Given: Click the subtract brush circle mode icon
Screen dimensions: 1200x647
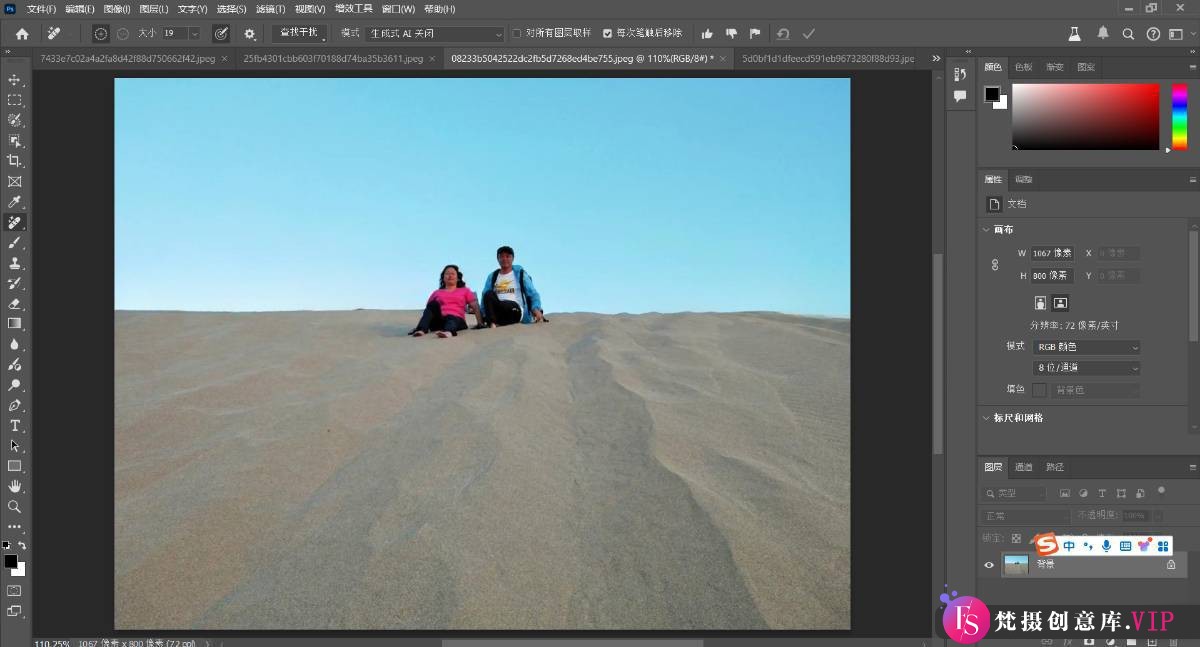Looking at the screenshot, I should pyautogui.click(x=122, y=34).
